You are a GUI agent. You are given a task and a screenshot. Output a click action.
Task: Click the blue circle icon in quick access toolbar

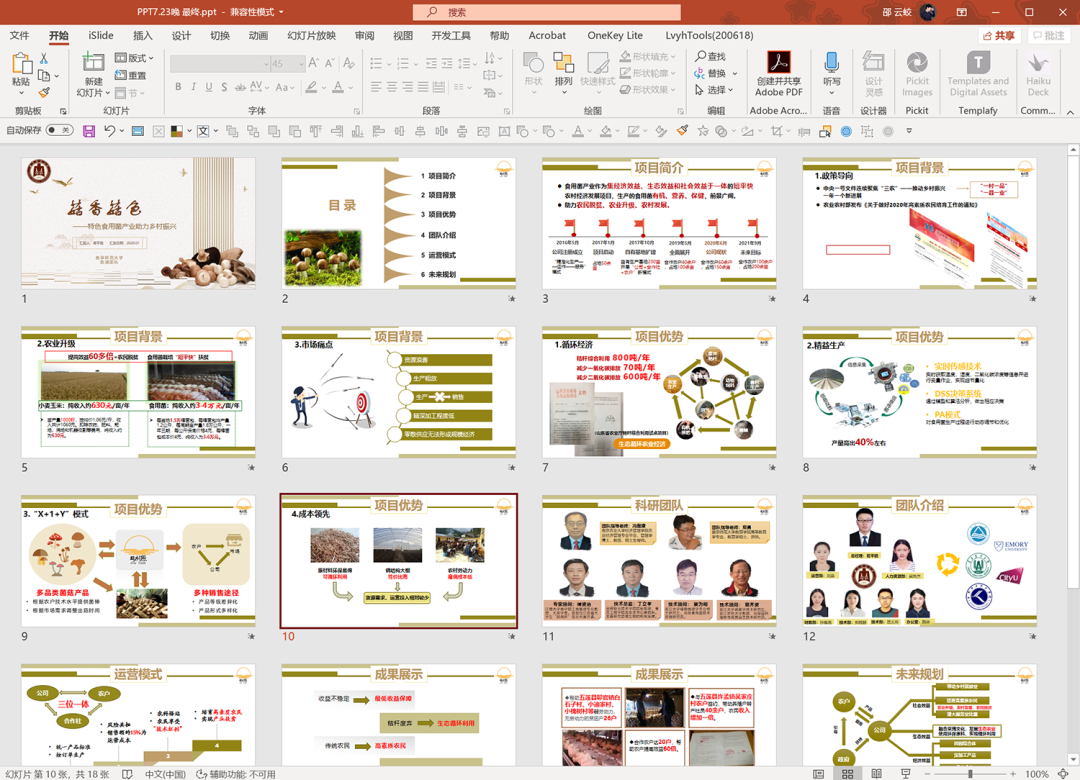click(x=847, y=131)
